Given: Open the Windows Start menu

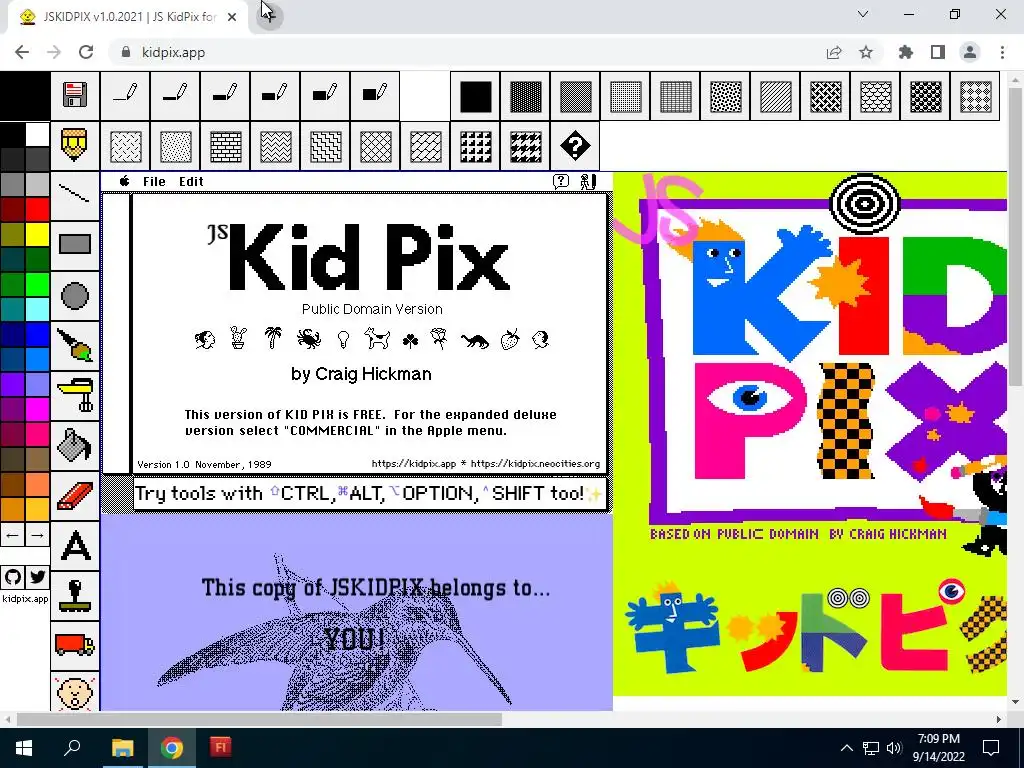Looking at the screenshot, I should coord(24,748).
